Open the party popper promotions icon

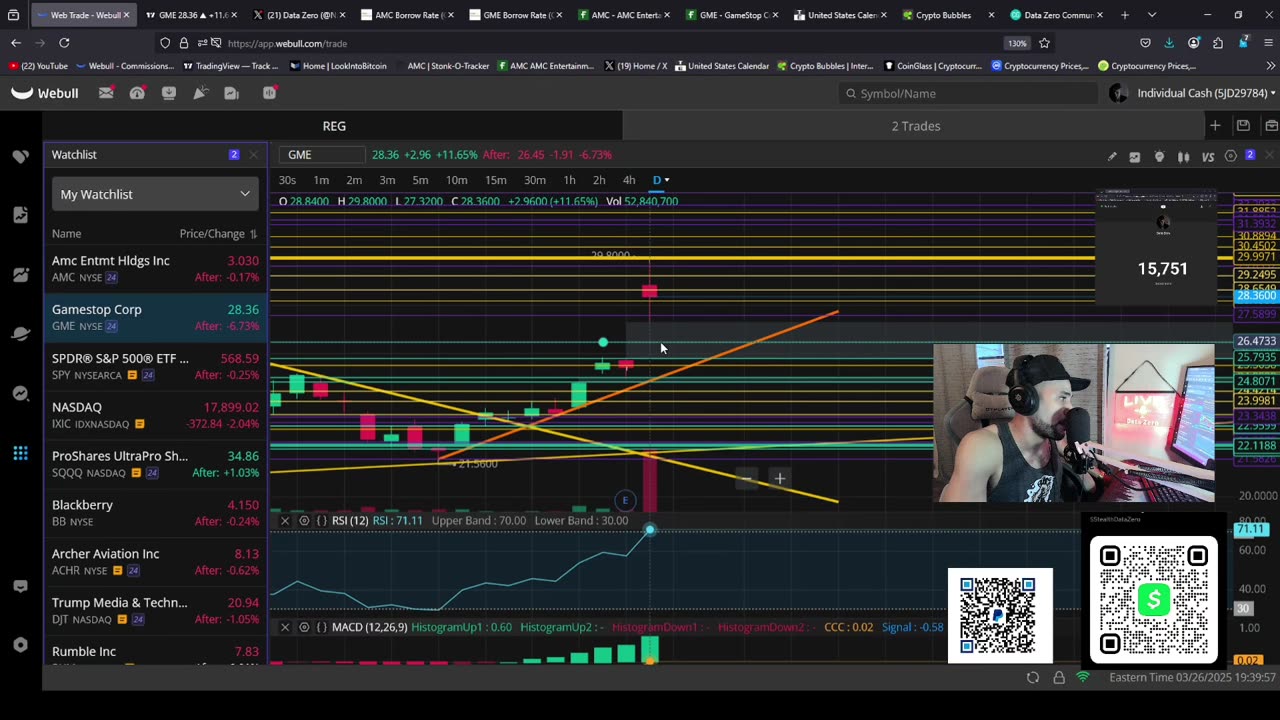point(200,93)
